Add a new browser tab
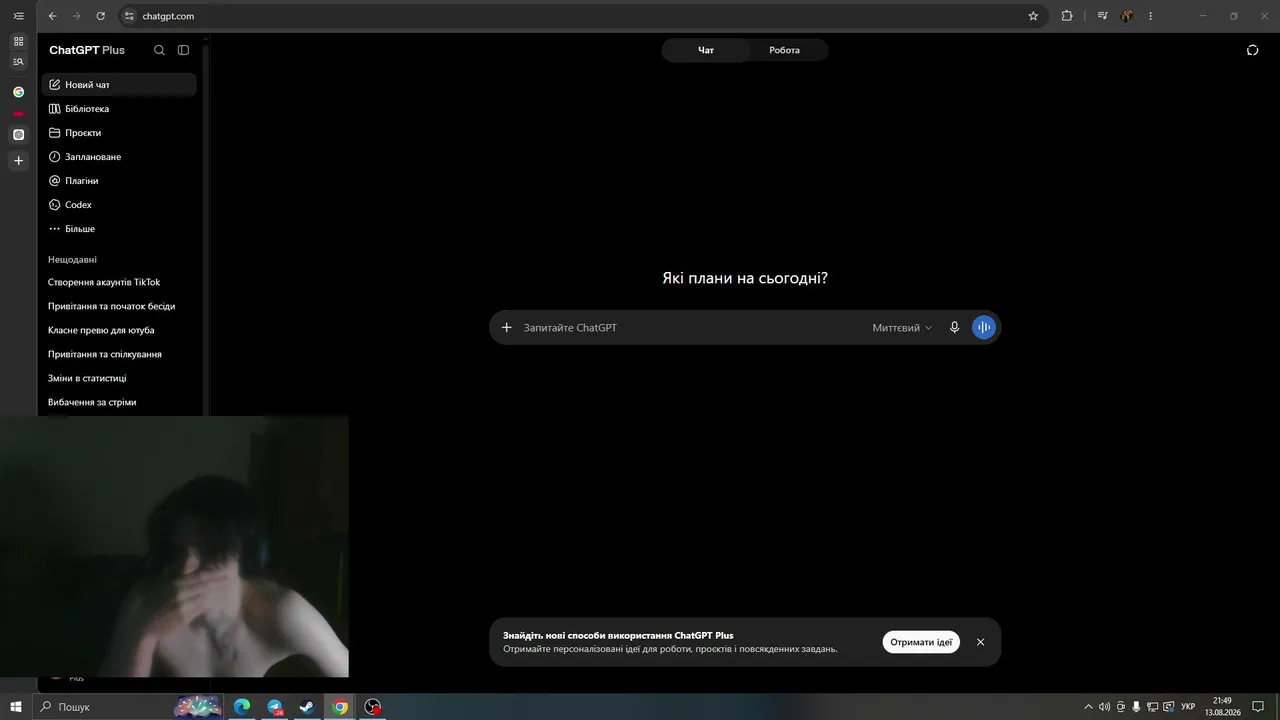This screenshot has height=720, width=1280. tap(18, 161)
